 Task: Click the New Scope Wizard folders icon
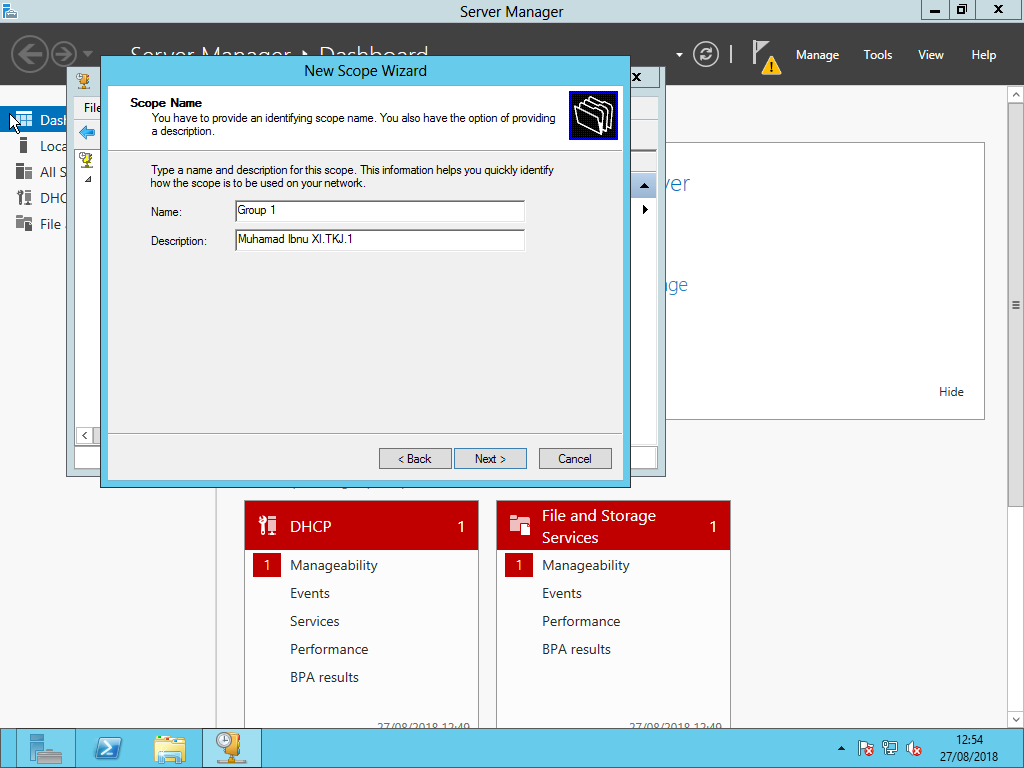click(x=593, y=116)
